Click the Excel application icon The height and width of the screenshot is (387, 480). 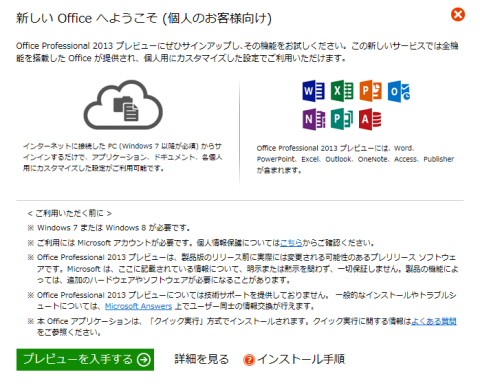342,91
